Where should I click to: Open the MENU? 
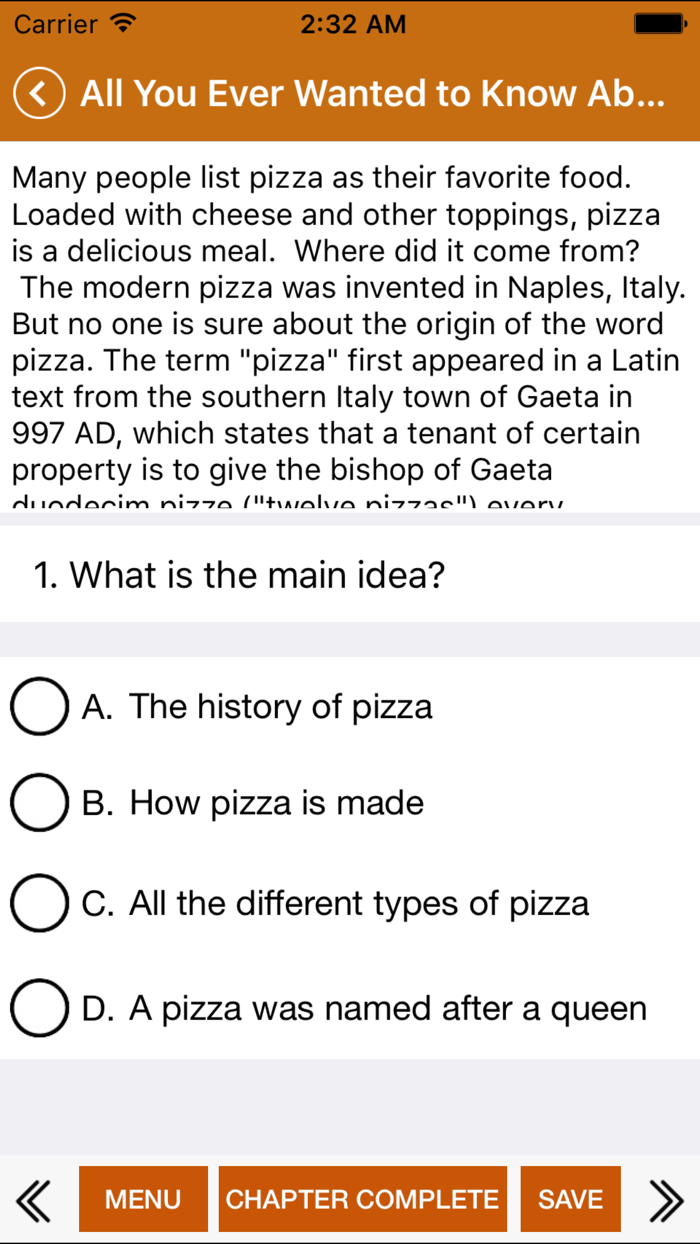click(x=143, y=1198)
